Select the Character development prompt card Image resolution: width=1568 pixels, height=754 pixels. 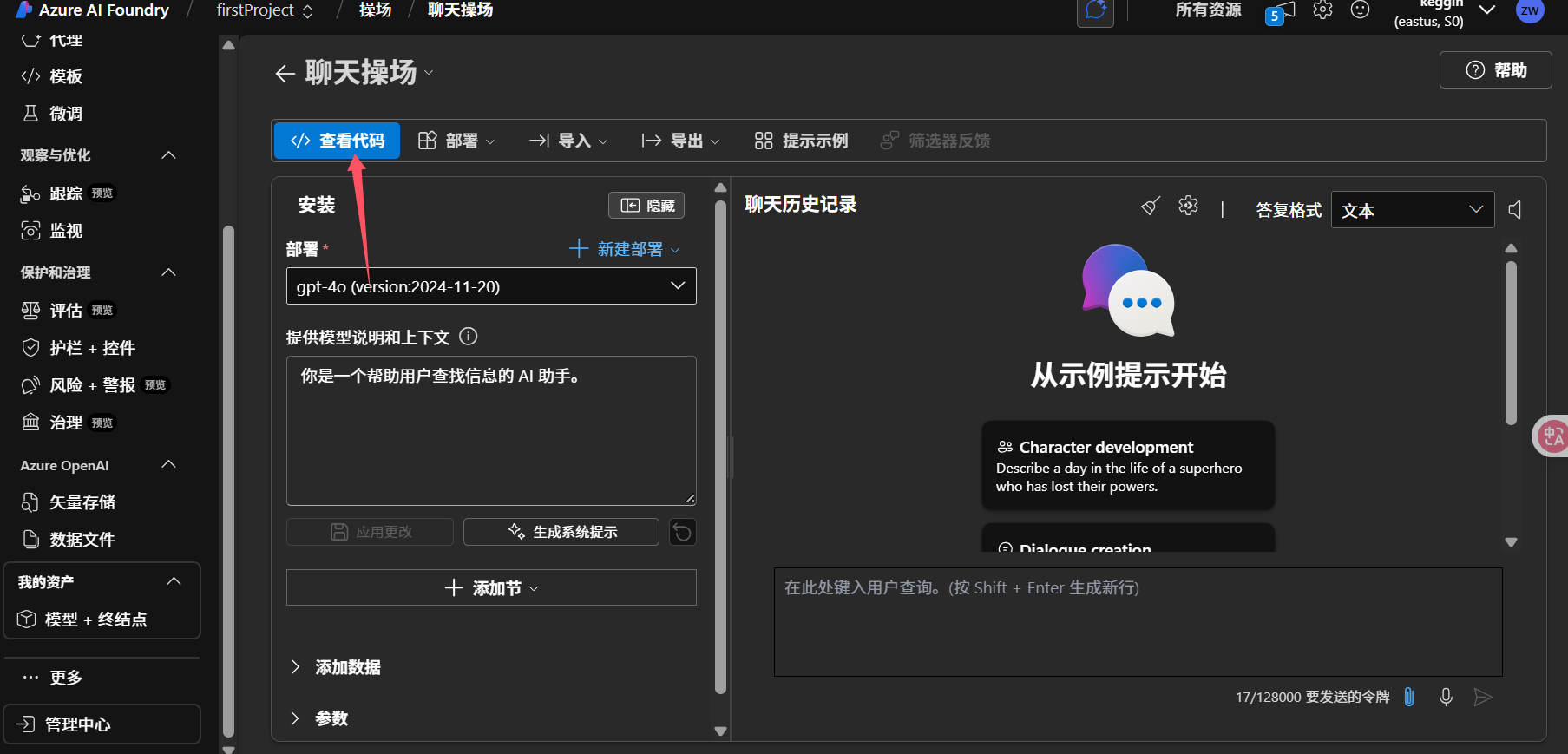pos(1128,466)
